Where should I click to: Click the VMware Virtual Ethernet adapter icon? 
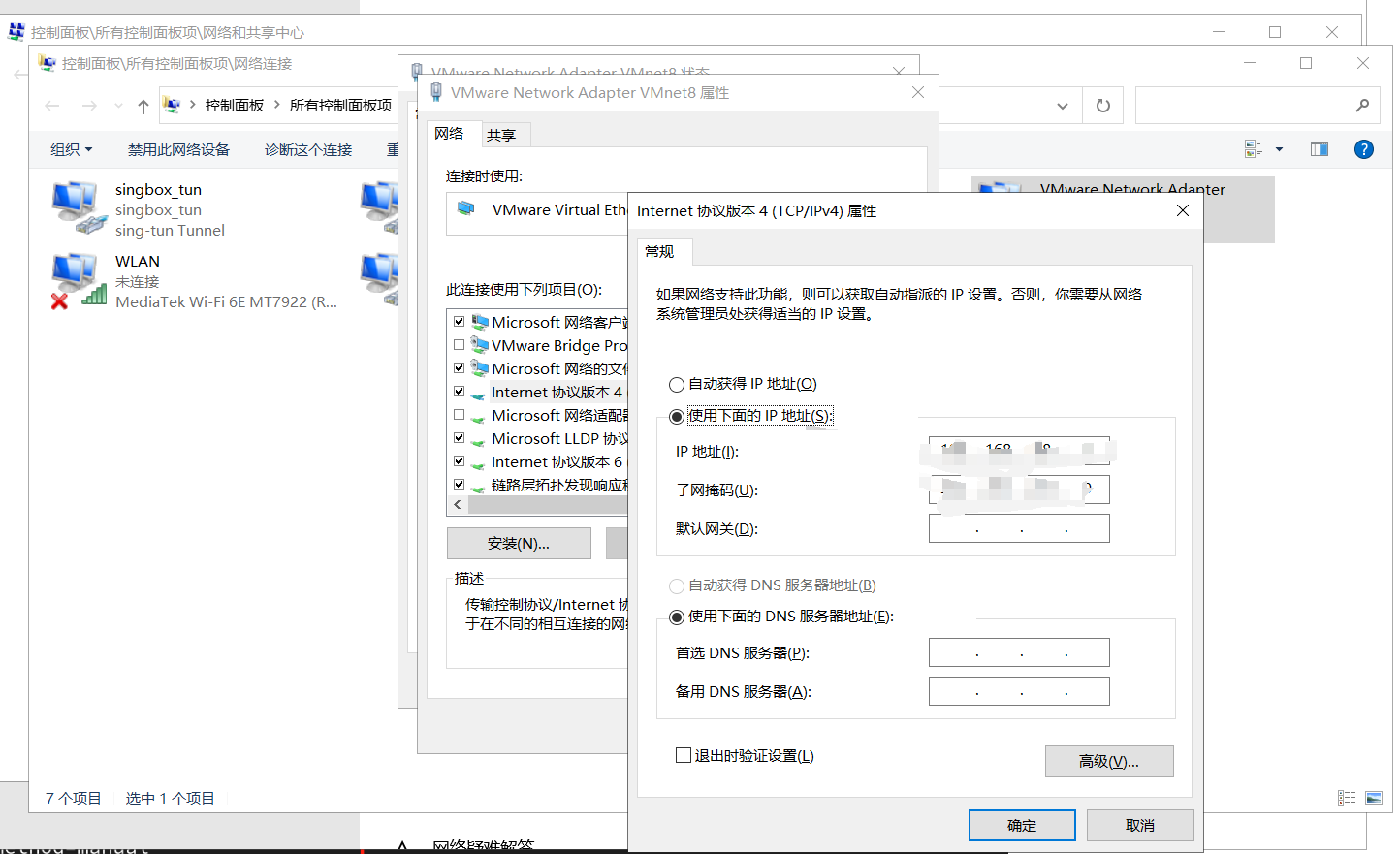(466, 208)
